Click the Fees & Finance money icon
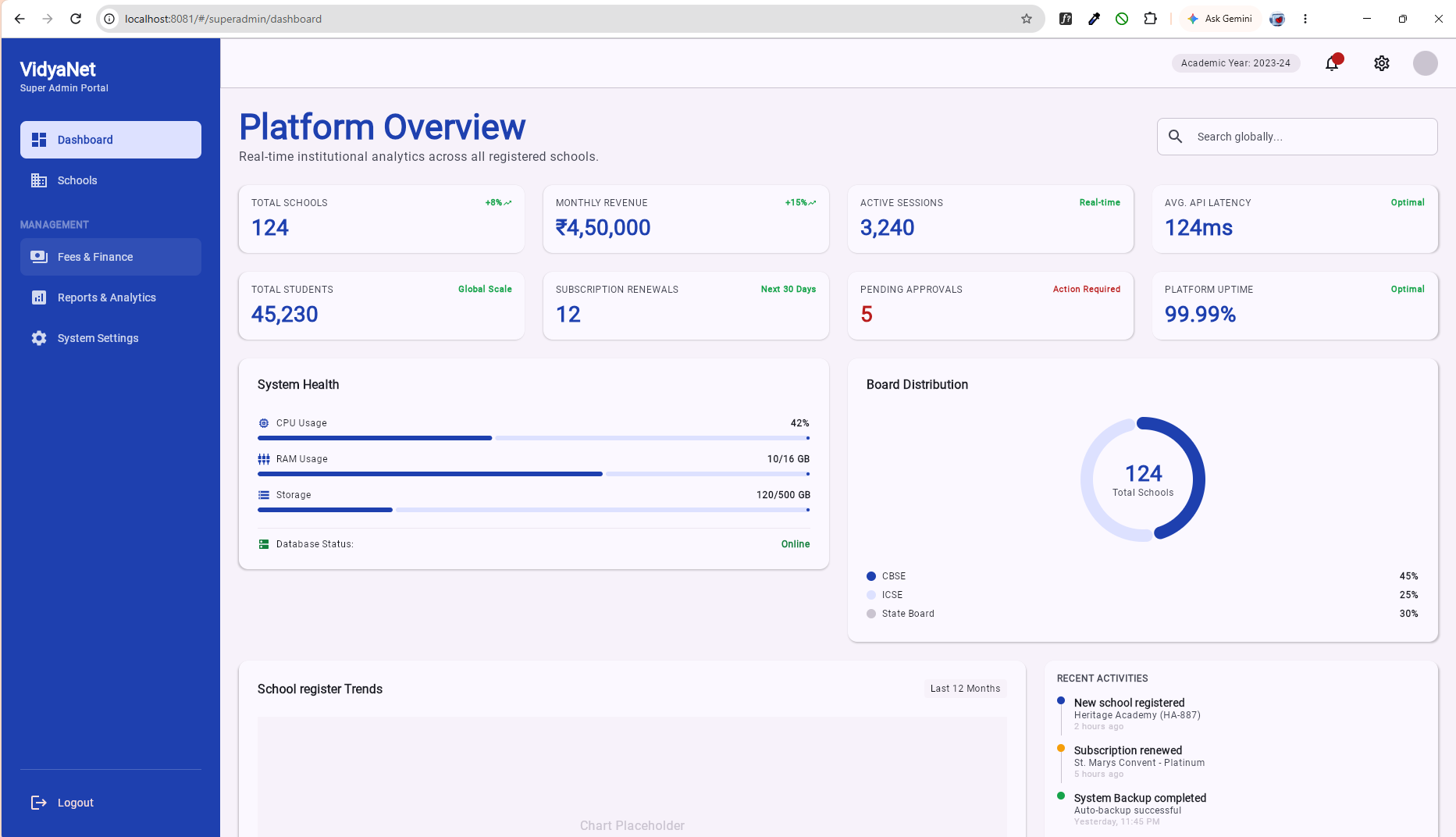This screenshot has width=1456, height=837. click(39, 257)
